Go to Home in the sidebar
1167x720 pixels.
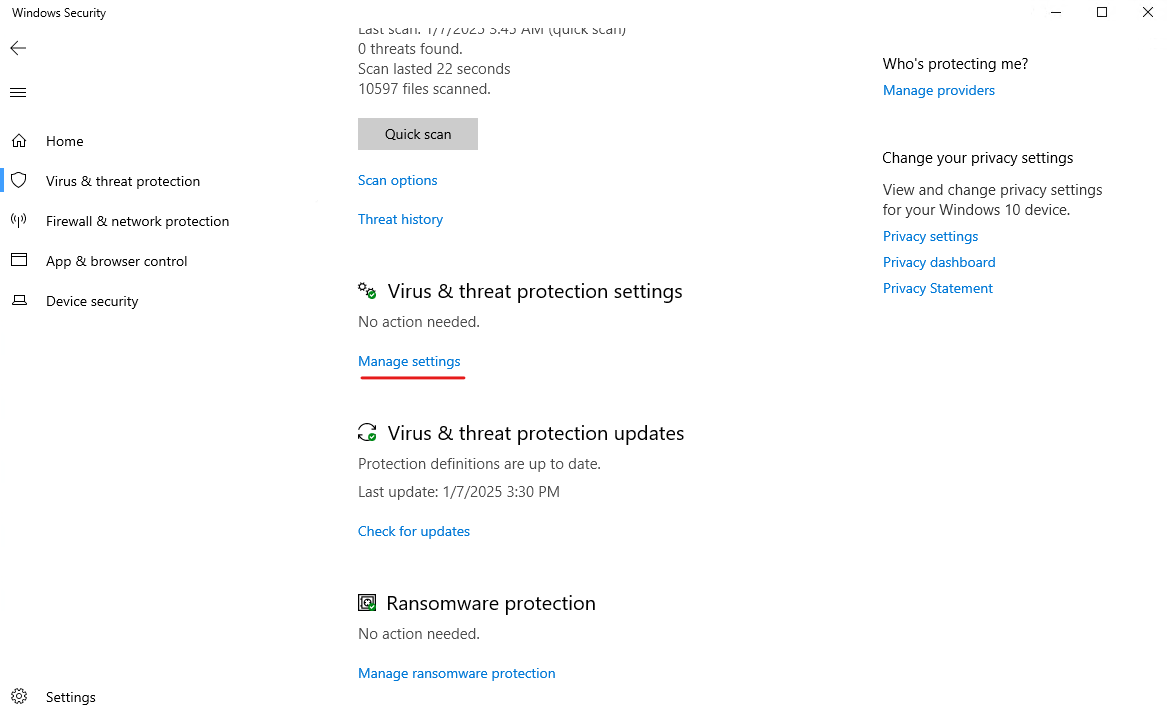coord(65,141)
